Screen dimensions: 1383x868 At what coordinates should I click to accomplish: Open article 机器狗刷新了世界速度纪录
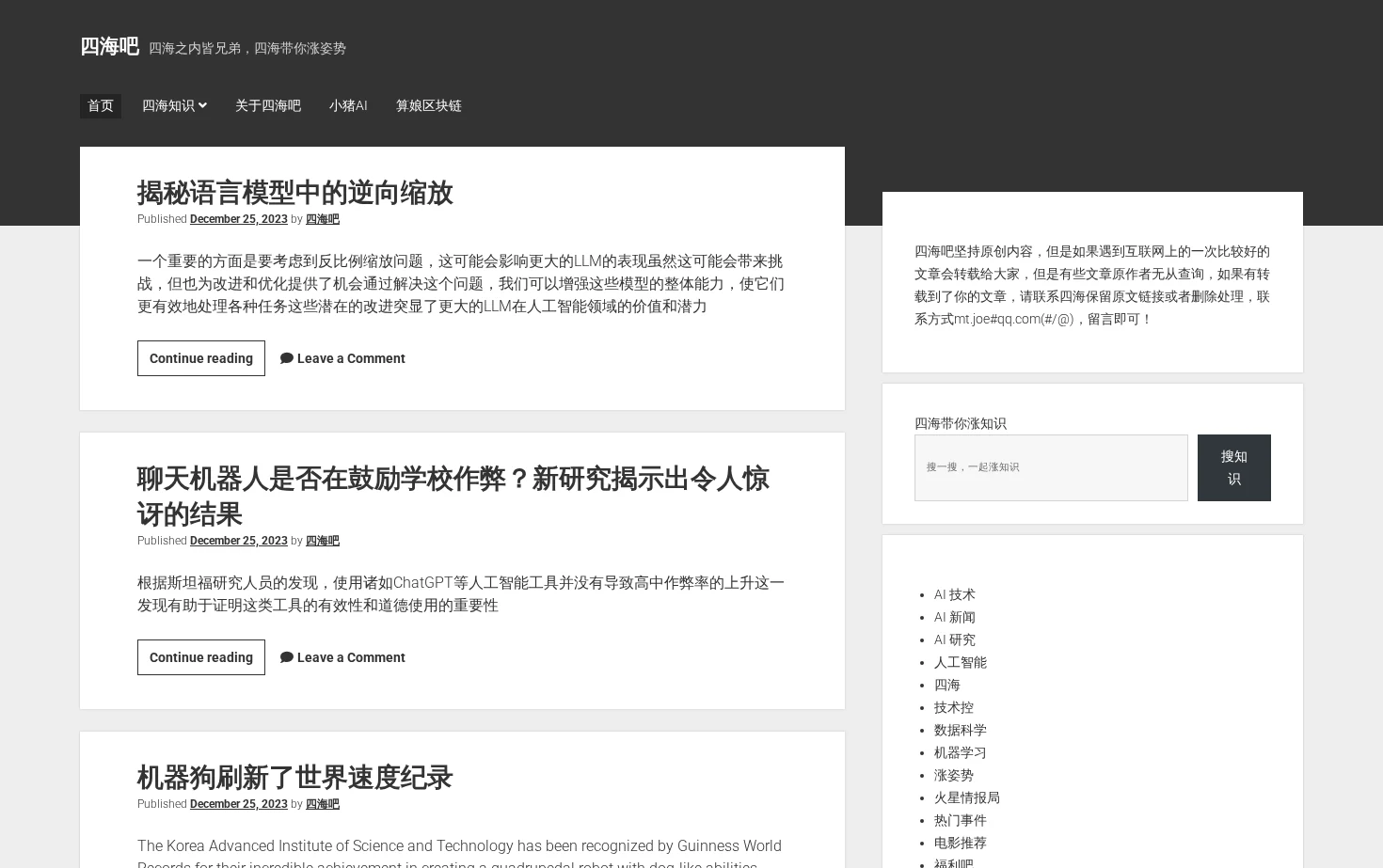pos(294,778)
